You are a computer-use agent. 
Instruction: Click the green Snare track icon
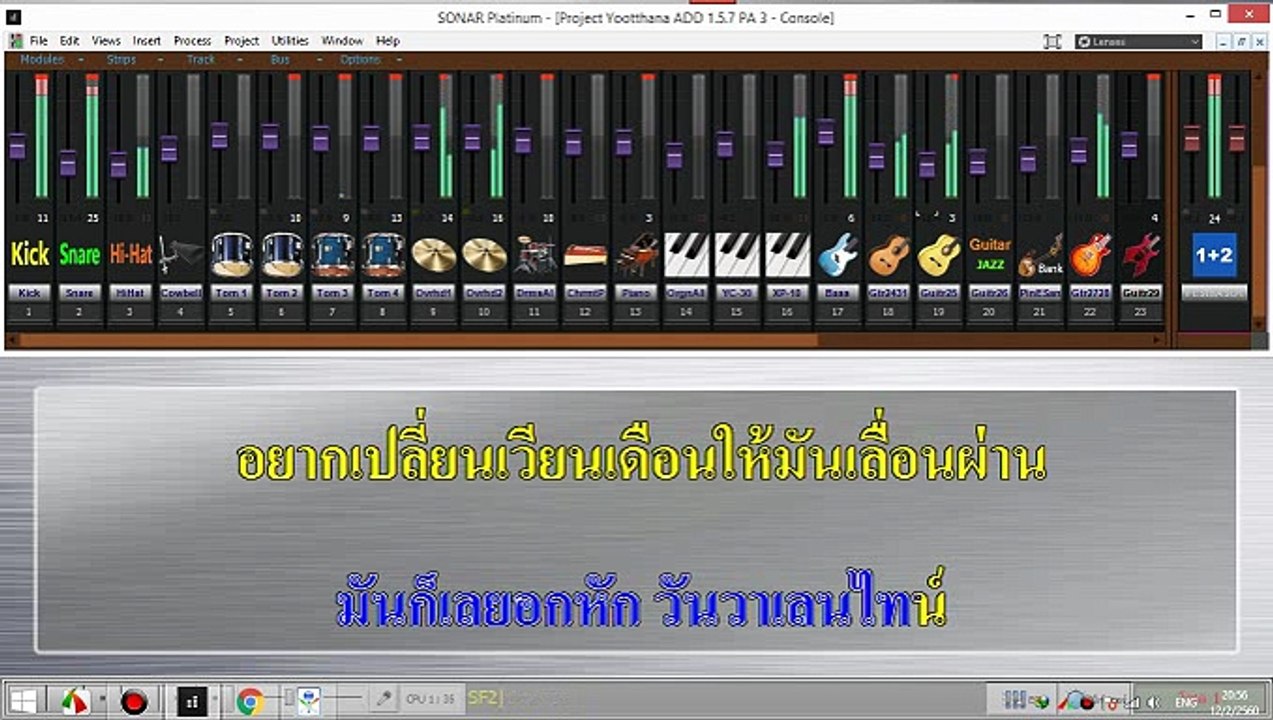click(x=80, y=255)
